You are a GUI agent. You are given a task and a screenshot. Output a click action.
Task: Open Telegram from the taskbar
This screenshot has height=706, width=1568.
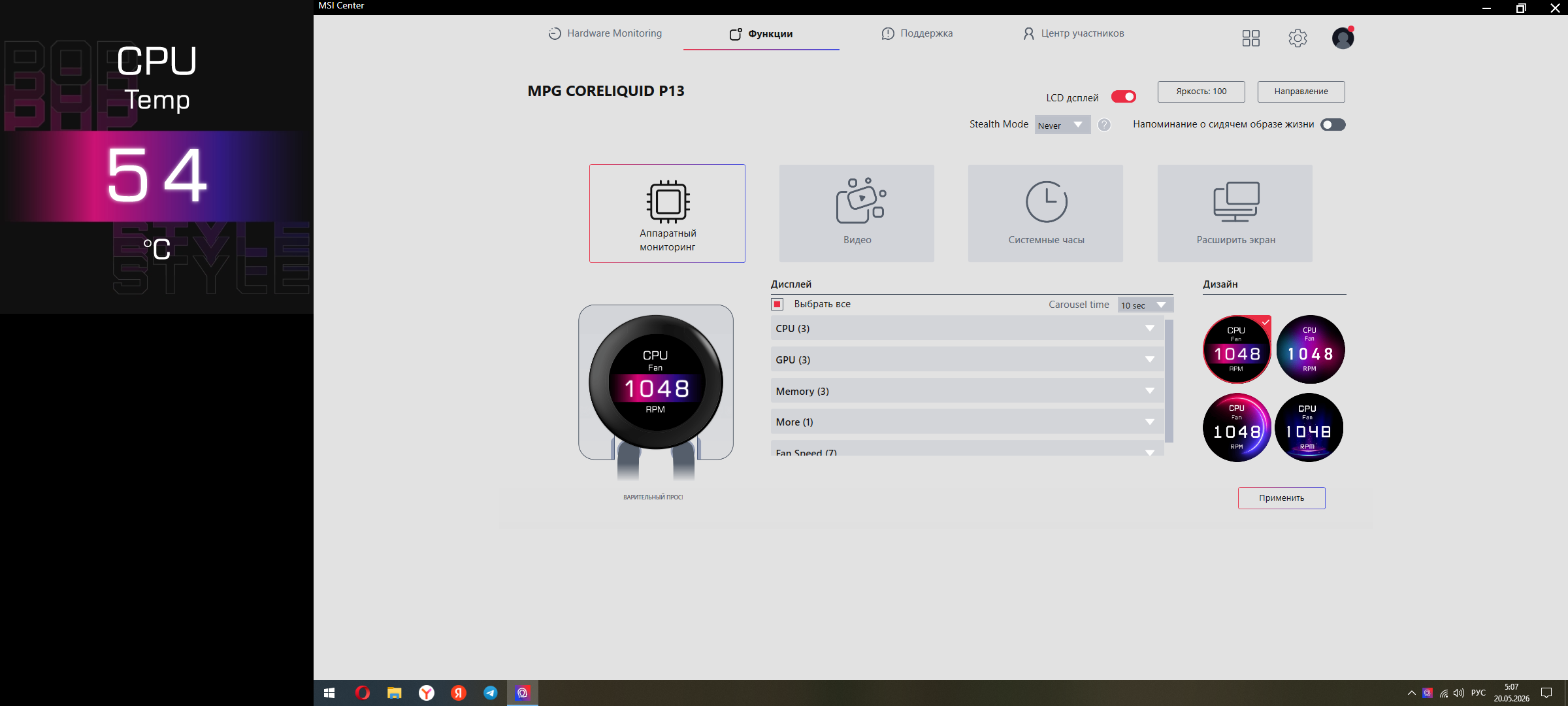(491, 693)
